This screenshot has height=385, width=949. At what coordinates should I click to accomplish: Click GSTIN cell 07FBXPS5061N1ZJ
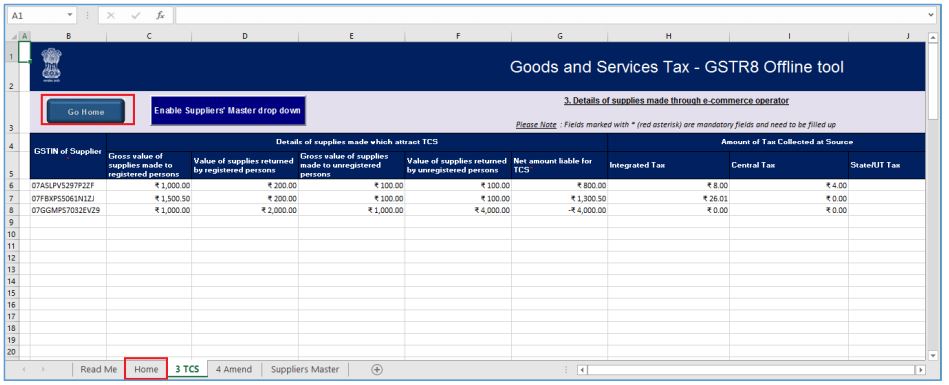68,198
